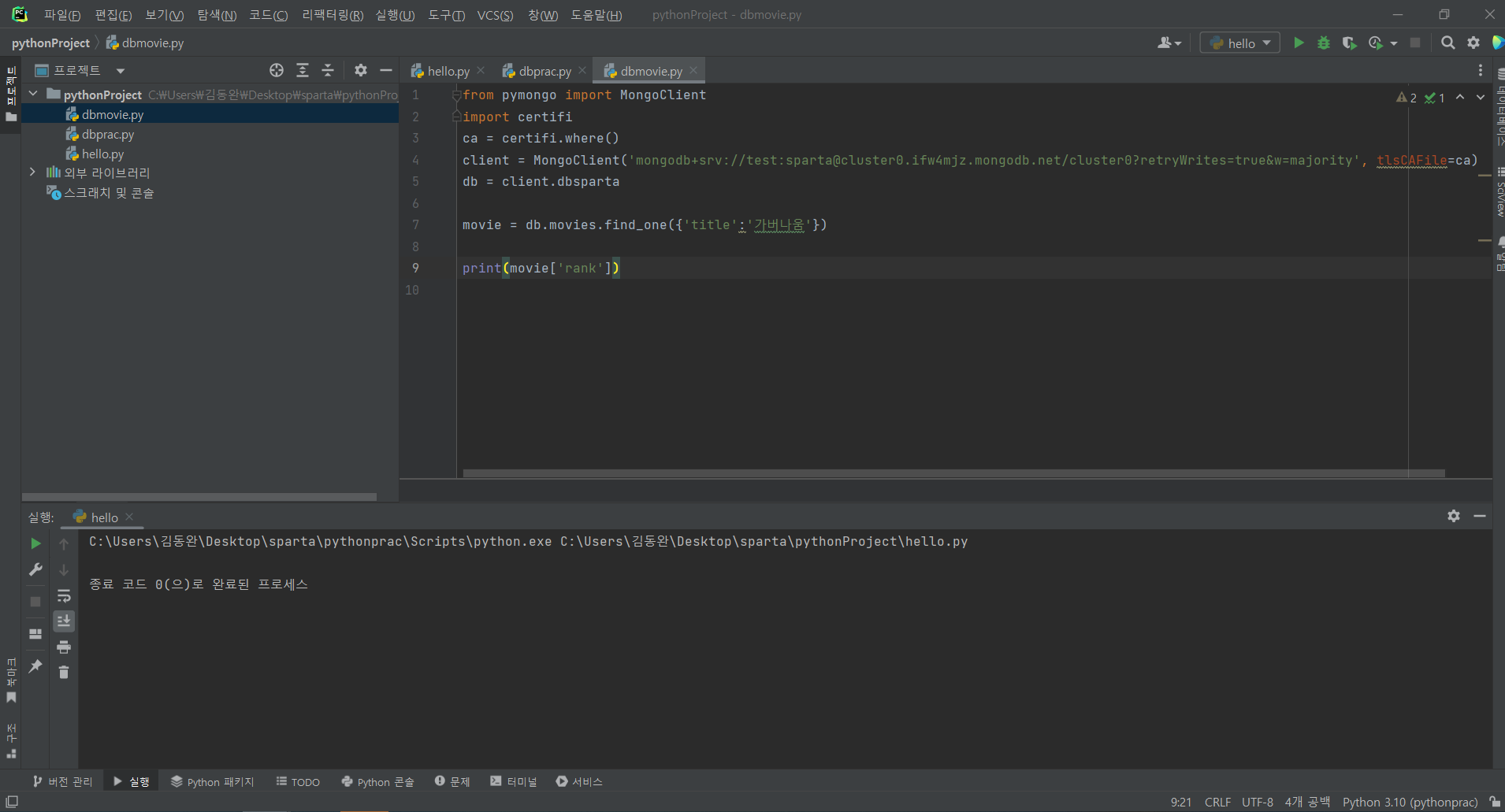
Task: Open Edit menu
Action: [x=113, y=15]
